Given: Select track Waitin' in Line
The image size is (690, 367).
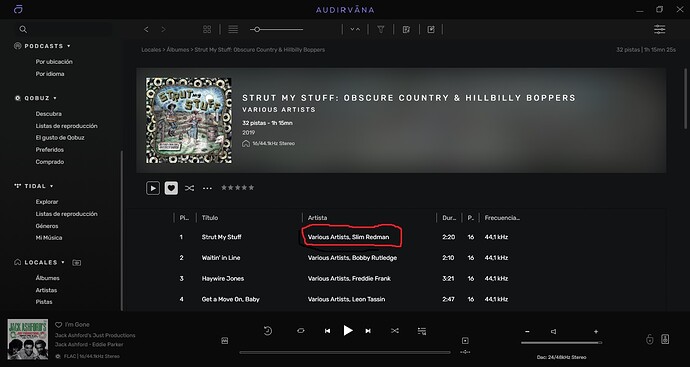Looking at the screenshot, I should pos(221,258).
